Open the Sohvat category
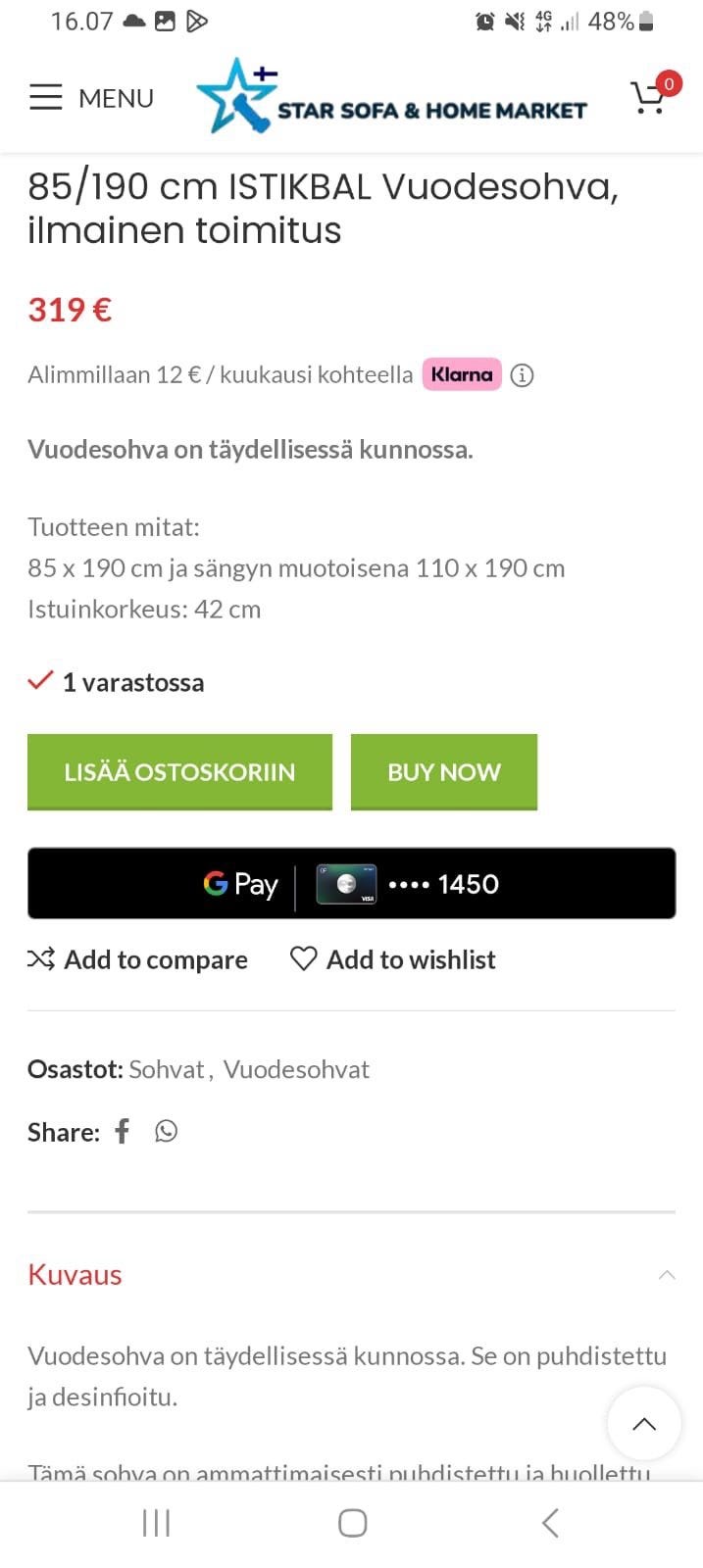This screenshot has width=703, height=1568. pyautogui.click(x=167, y=1069)
